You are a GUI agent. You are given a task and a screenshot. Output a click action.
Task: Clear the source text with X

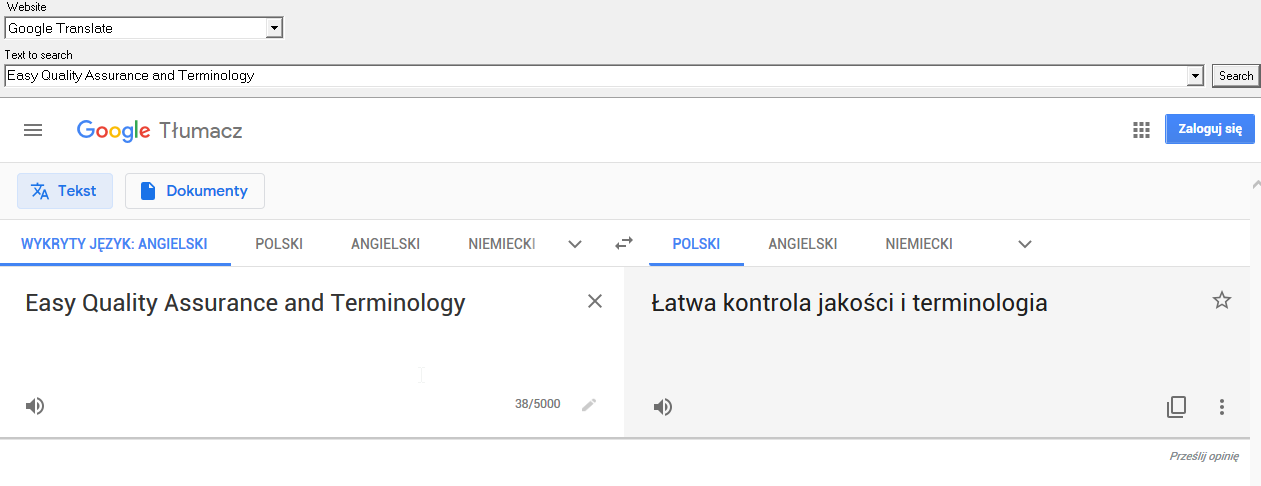coord(595,301)
